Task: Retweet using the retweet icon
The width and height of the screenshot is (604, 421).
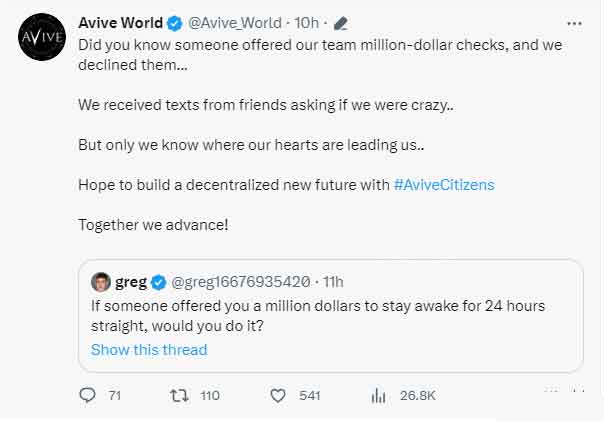Action: coord(180,395)
